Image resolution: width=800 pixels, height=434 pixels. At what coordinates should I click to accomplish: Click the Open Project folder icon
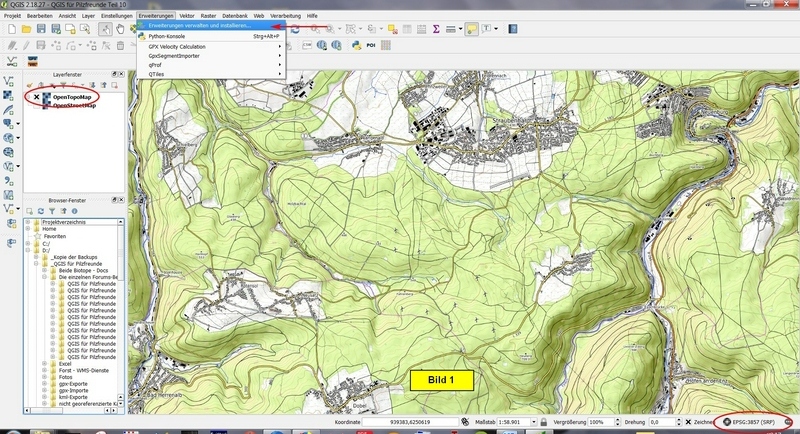[x=27, y=29]
